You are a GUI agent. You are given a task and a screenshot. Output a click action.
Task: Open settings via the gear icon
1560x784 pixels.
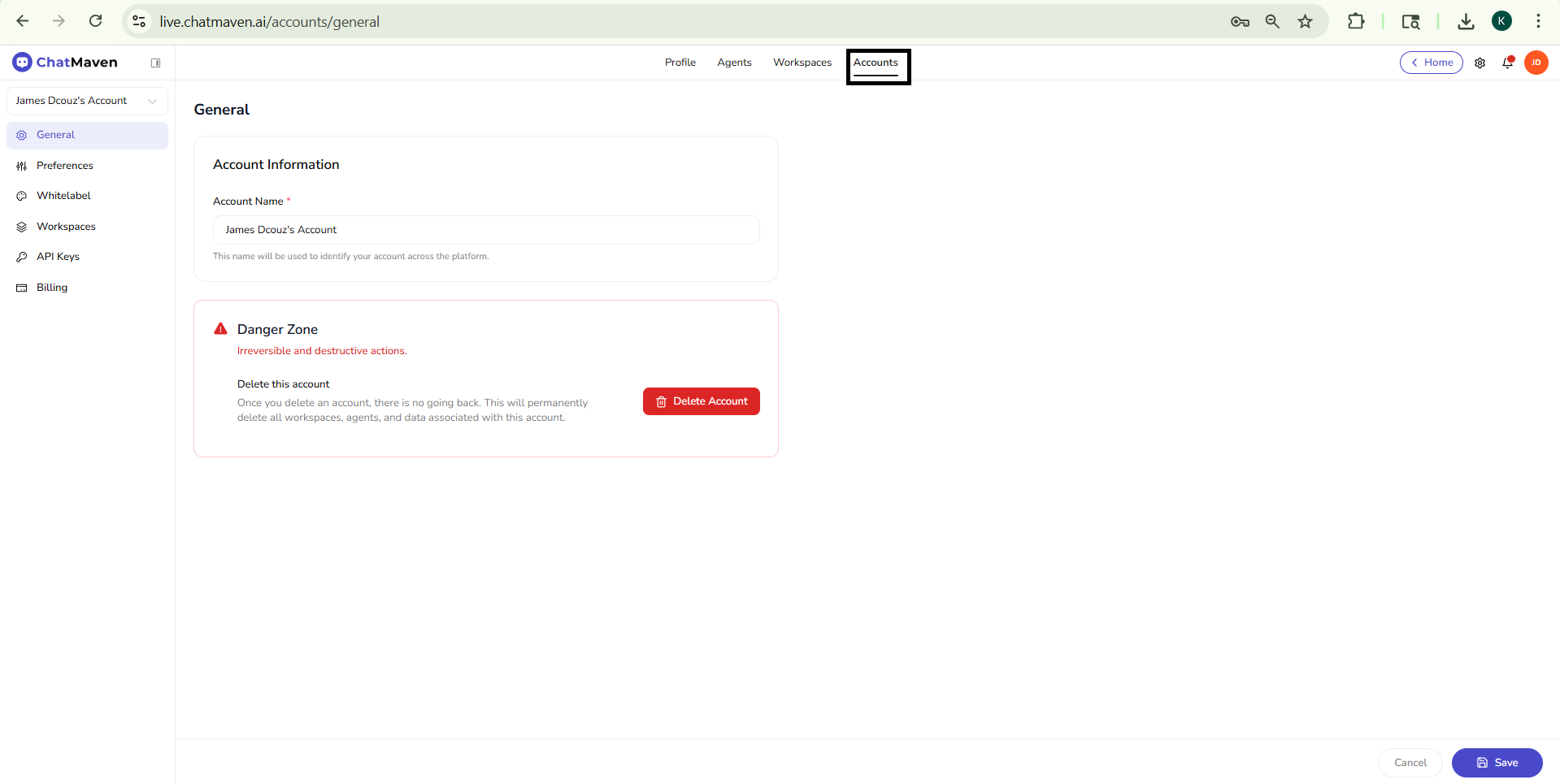[1480, 63]
